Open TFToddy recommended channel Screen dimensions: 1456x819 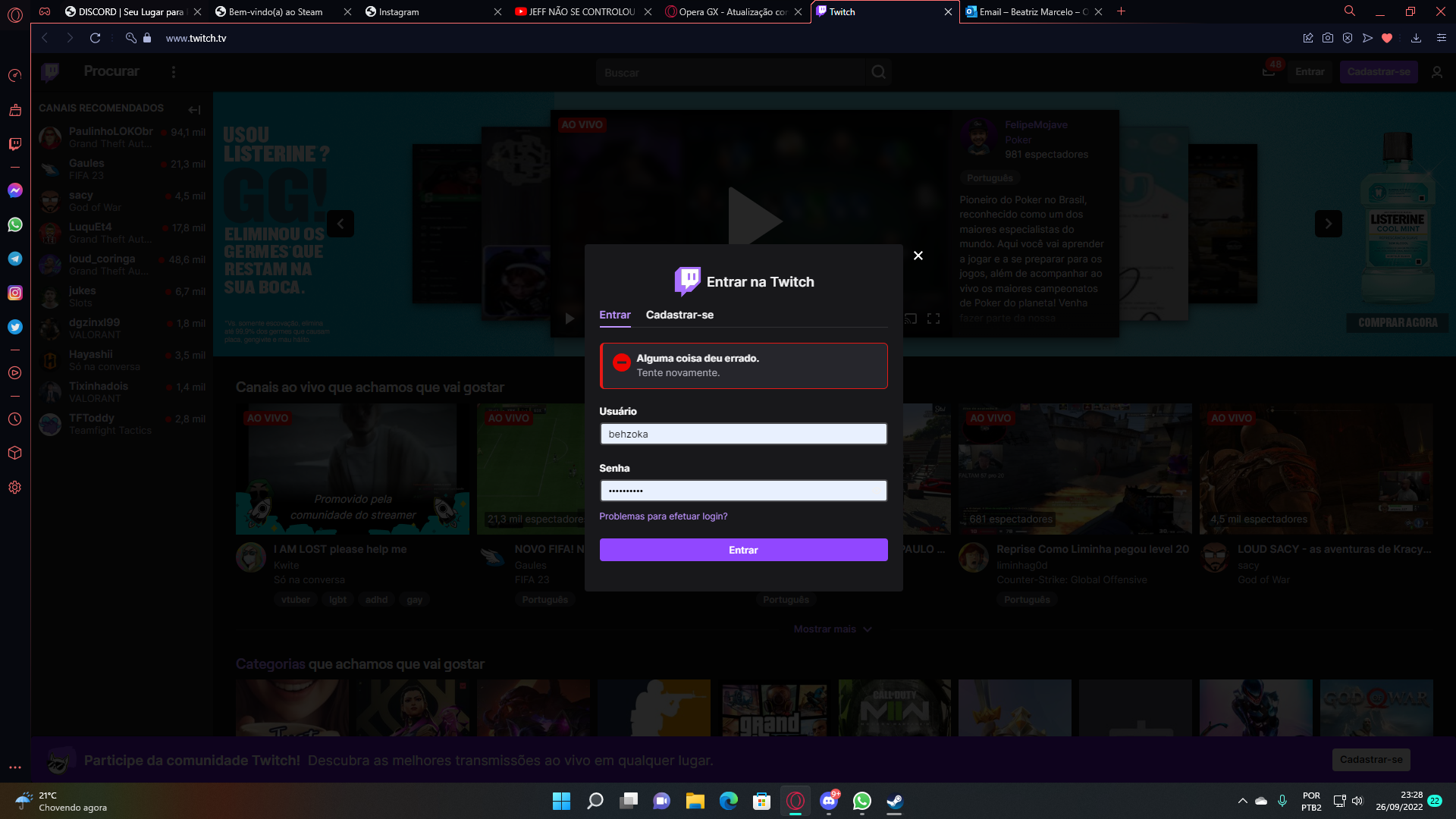[x=122, y=424]
